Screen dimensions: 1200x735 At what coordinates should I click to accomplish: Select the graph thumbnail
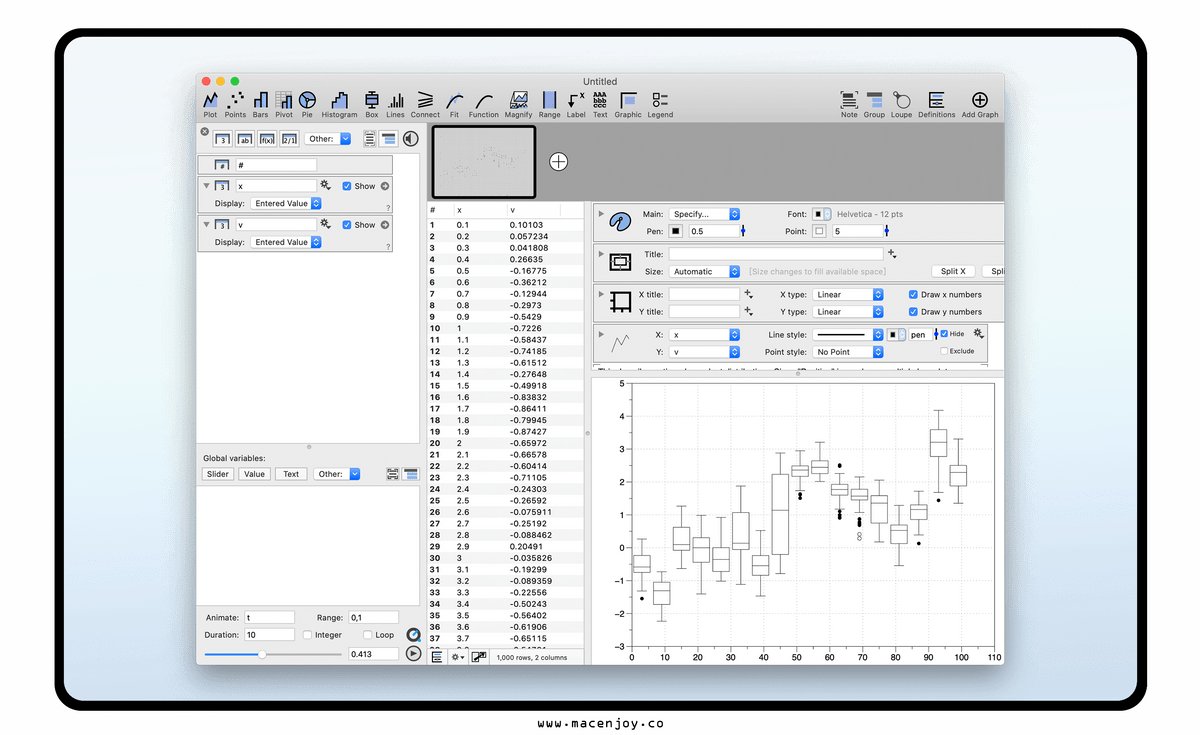[x=484, y=161]
